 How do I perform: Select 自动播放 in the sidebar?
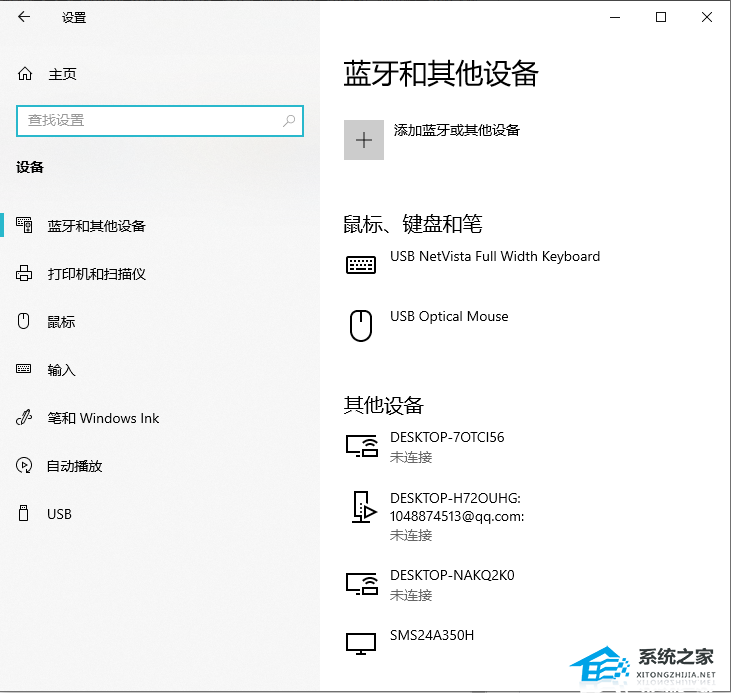click(75, 466)
